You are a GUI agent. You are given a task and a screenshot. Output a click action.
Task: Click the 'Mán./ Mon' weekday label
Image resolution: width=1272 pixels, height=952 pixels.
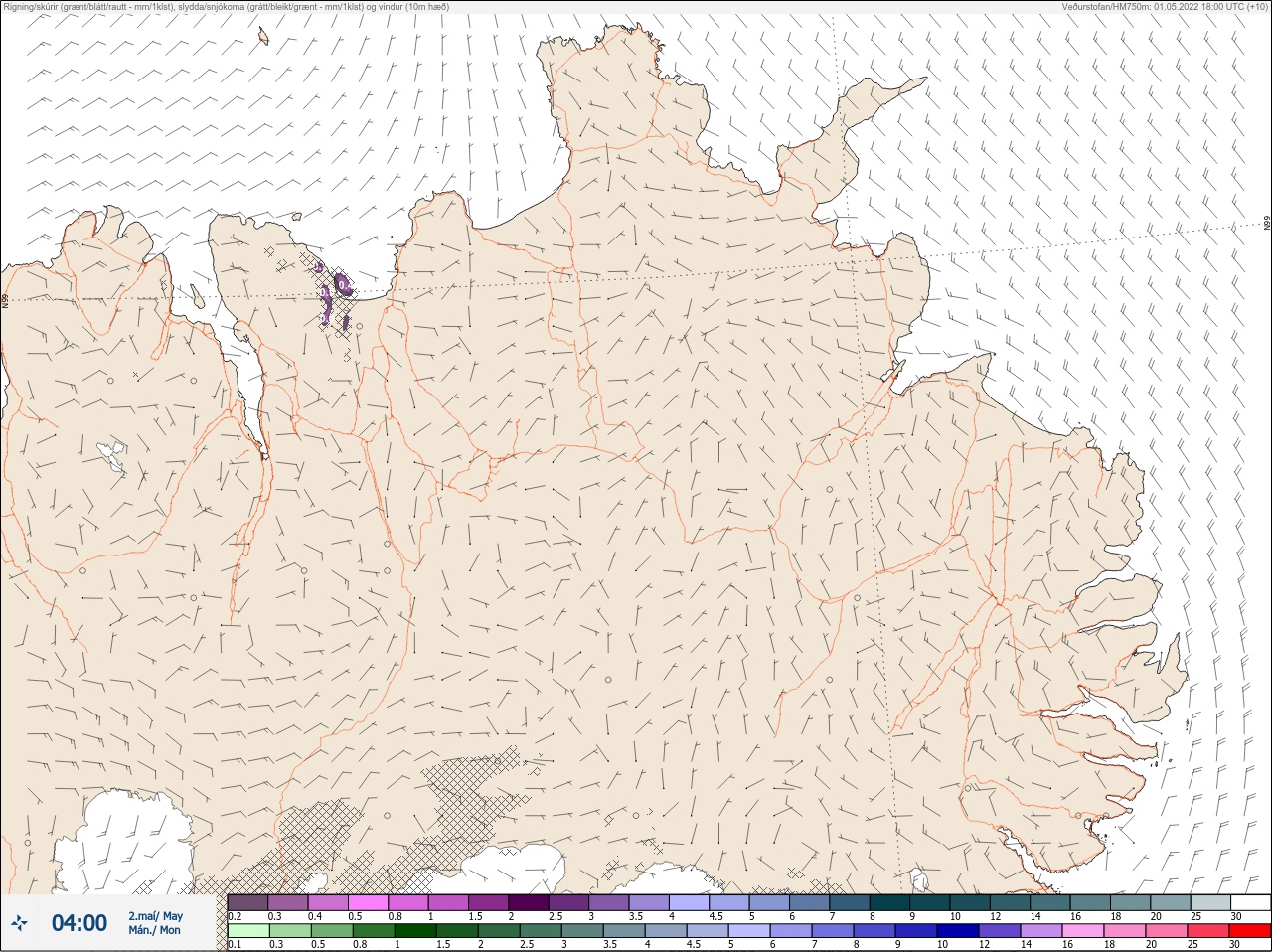[x=154, y=931]
